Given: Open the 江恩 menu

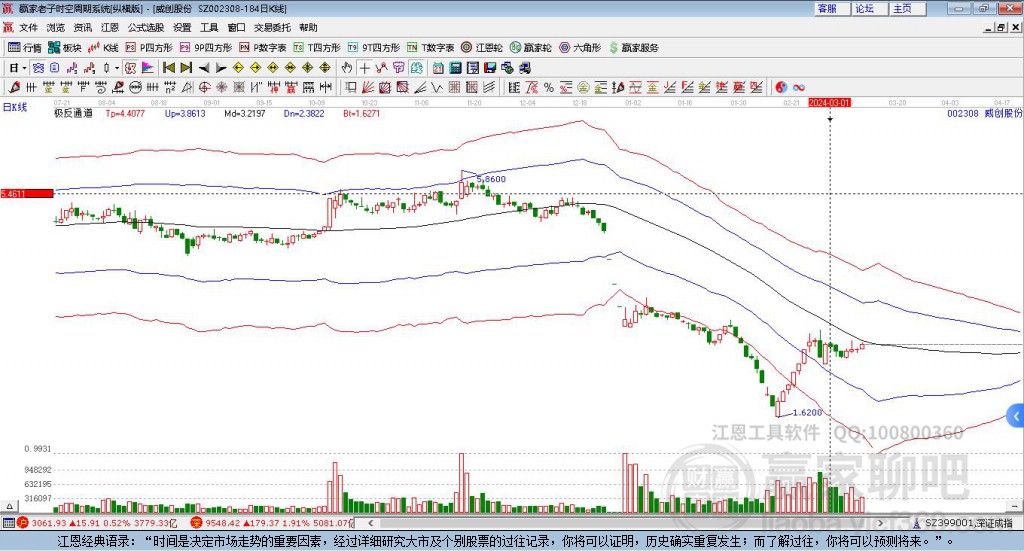Looking at the screenshot, I should pyautogui.click(x=110, y=27).
